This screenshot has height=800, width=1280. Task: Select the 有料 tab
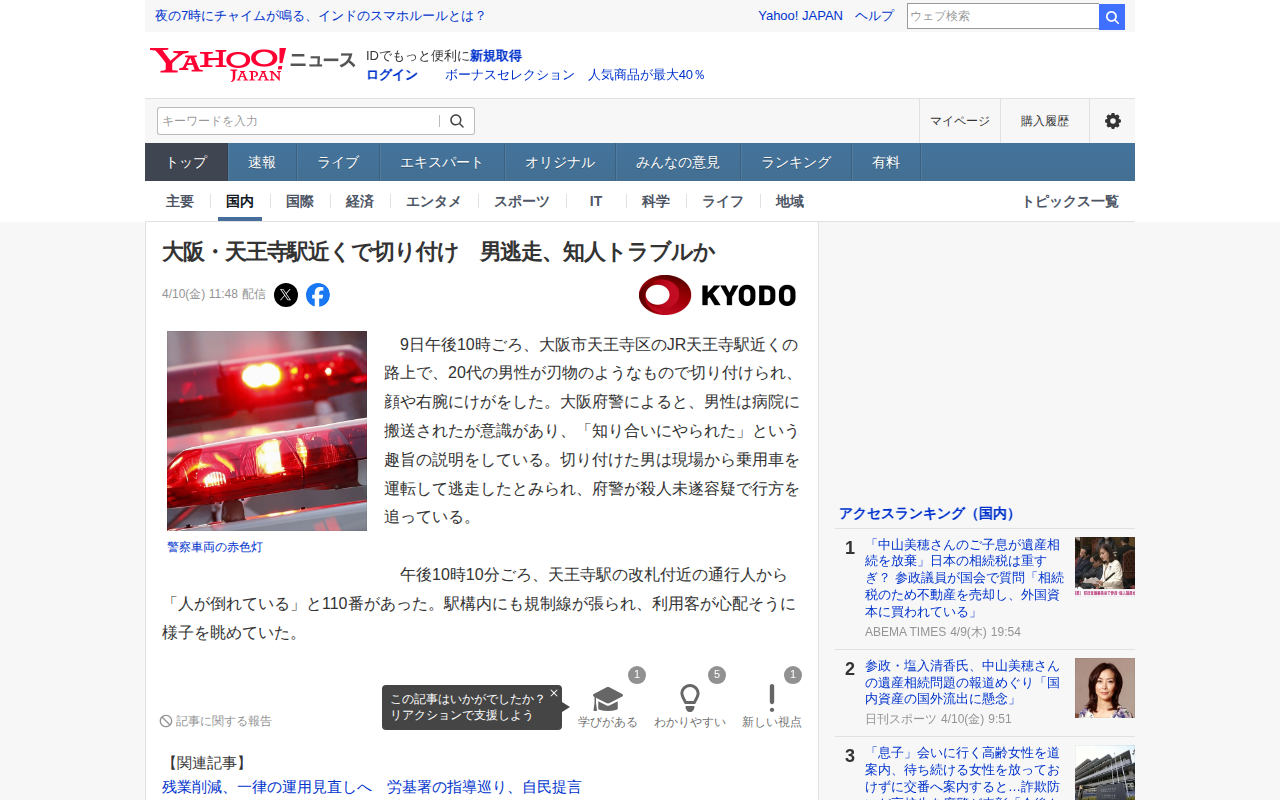tap(886, 162)
